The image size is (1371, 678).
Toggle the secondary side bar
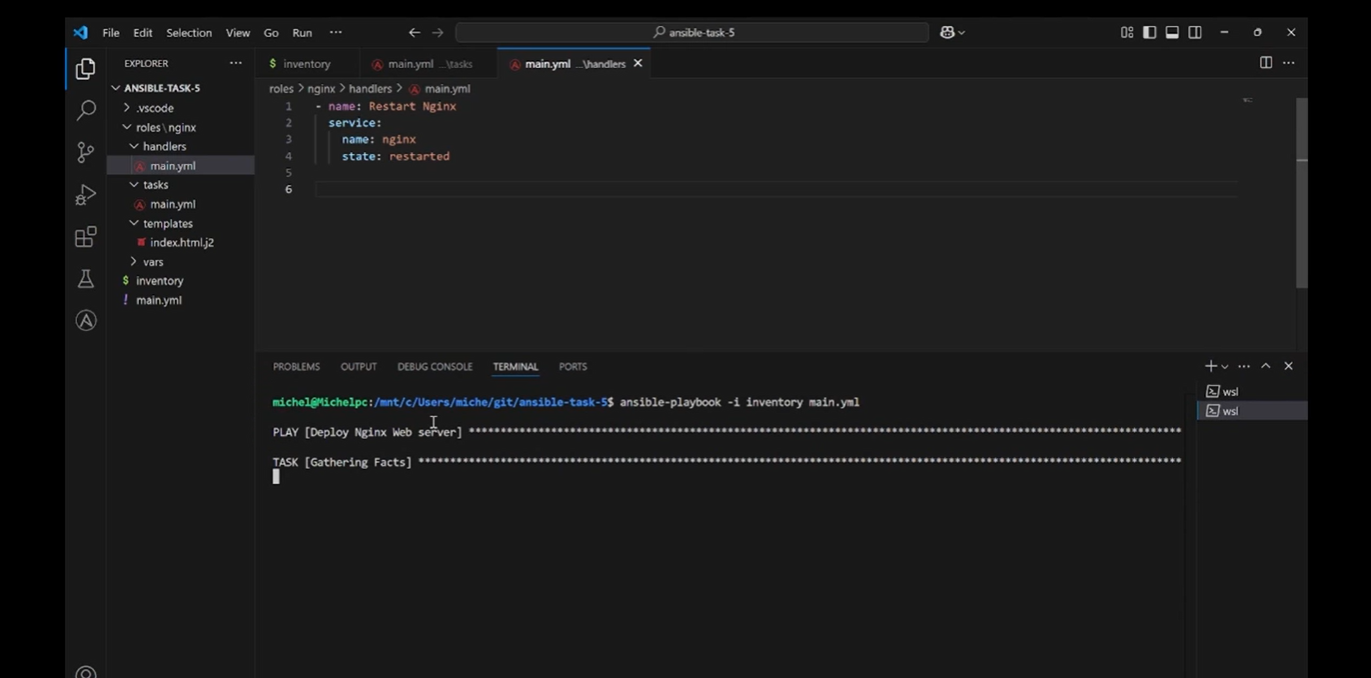(x=1195, y=33)
